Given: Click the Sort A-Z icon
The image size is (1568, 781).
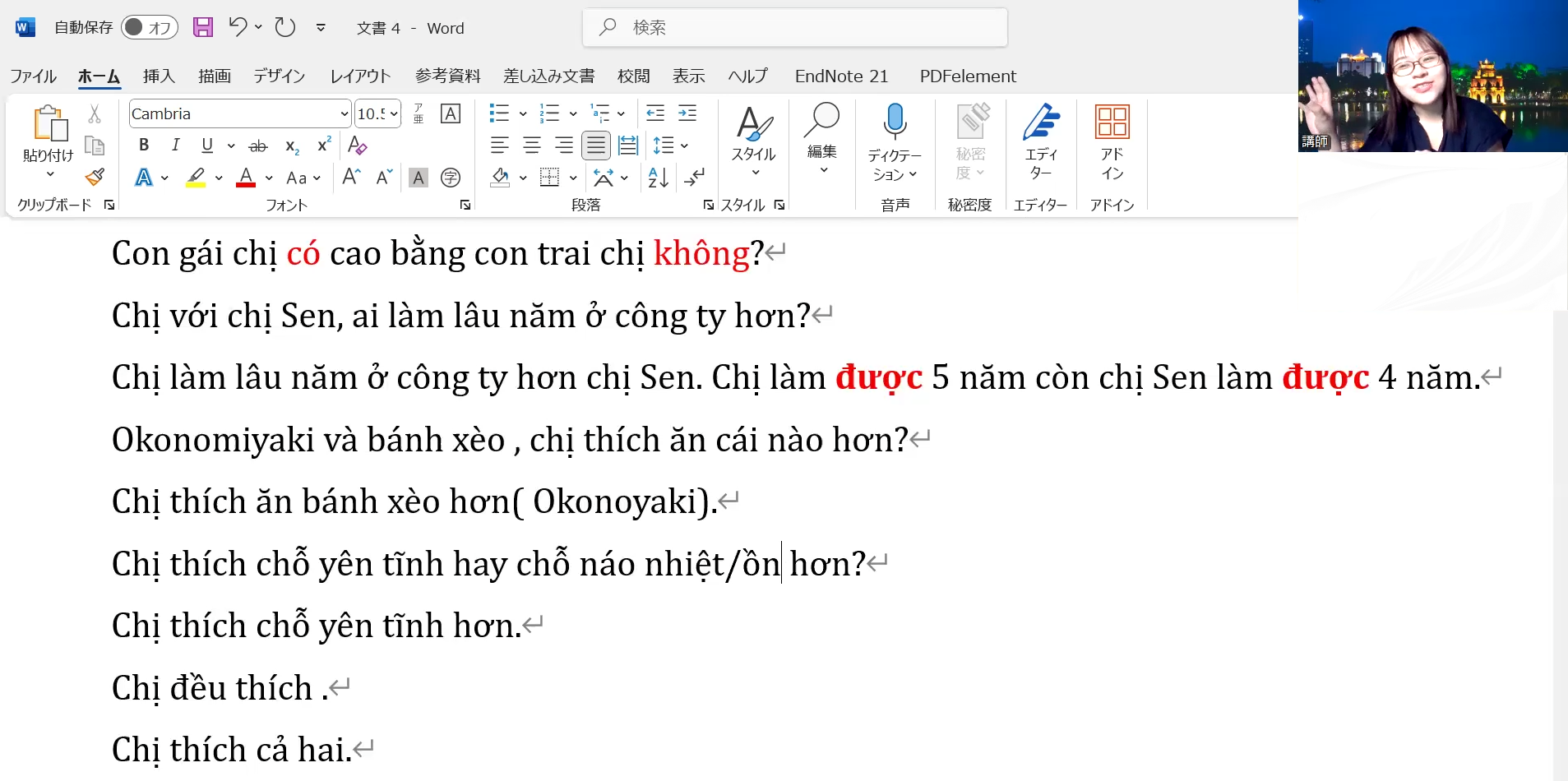Looking at the screenshot, I should [659, 178].
